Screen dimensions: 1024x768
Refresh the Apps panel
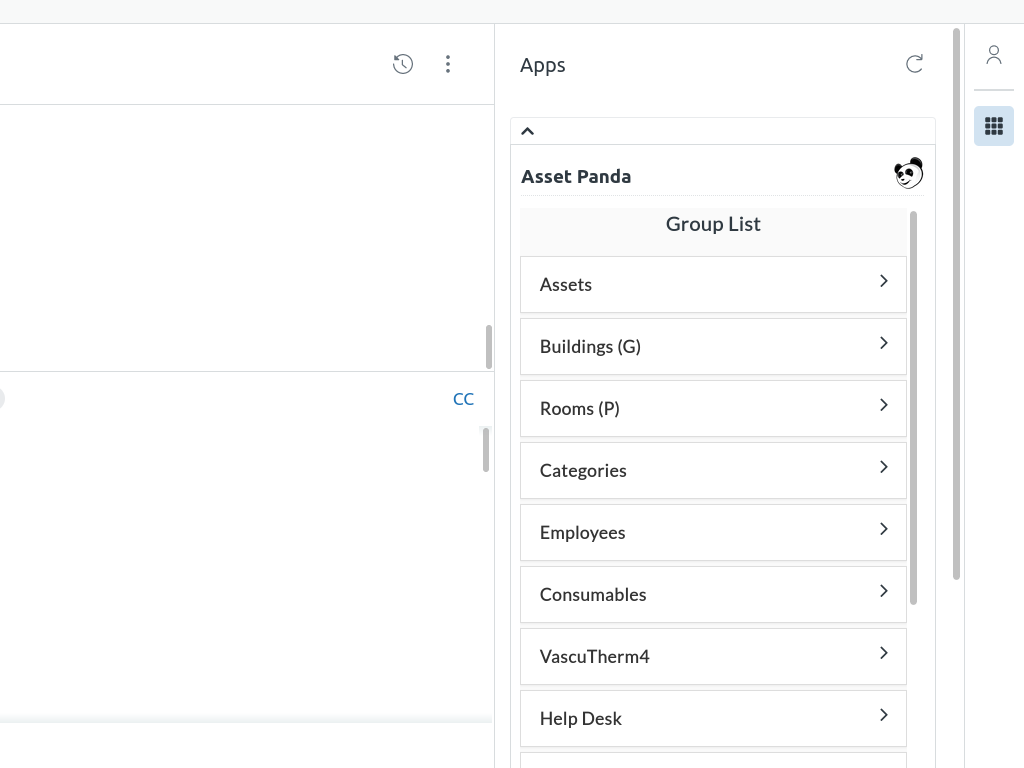coord(914,64)
